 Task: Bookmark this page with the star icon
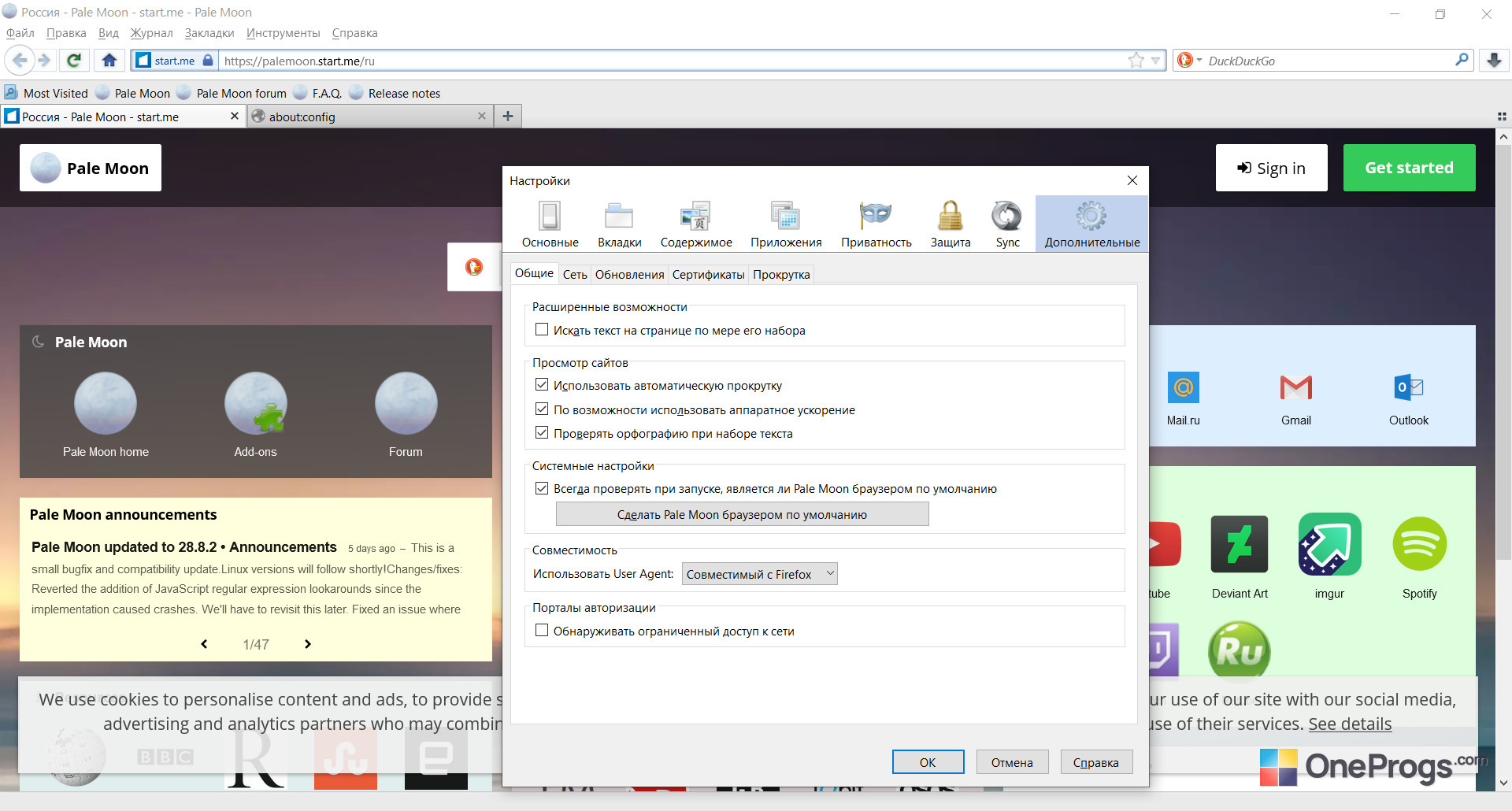point(1136,61)
